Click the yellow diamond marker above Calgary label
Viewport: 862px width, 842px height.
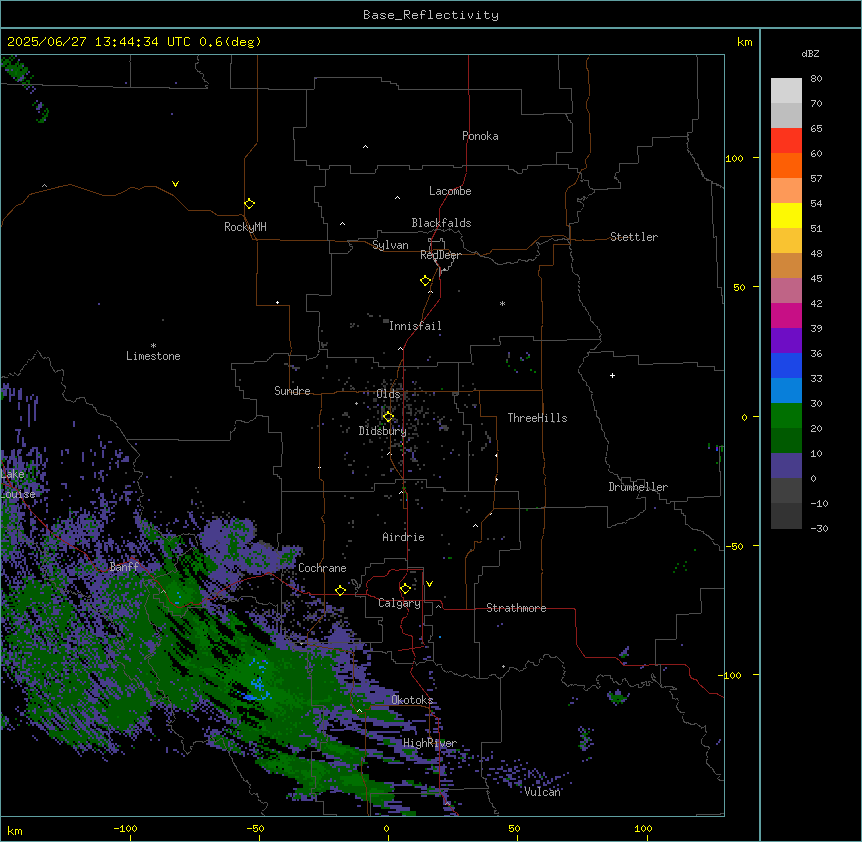[405, 589]
